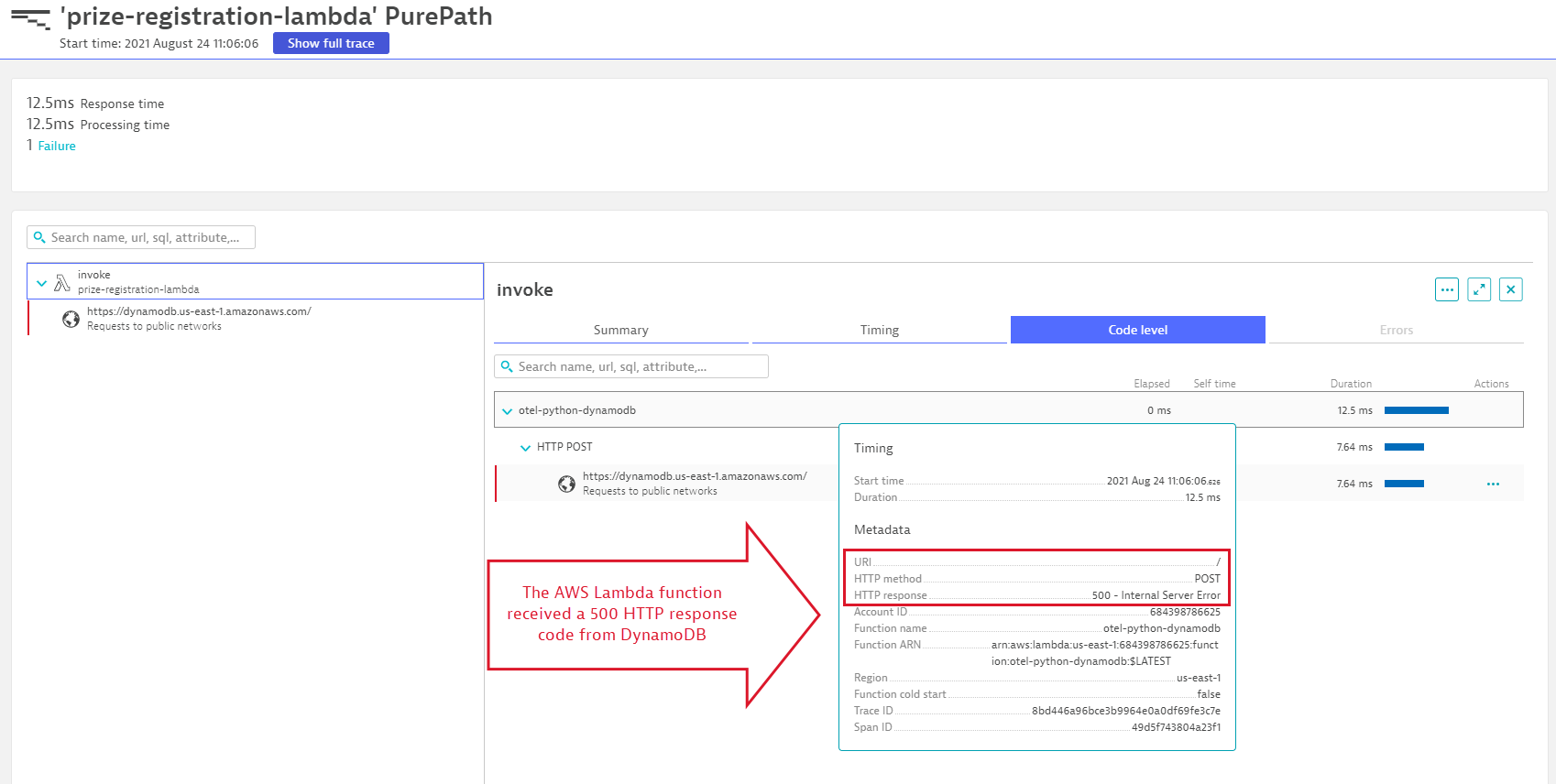Click the tooltip Start time value

pyautogui.click(x=1164, y=481)
